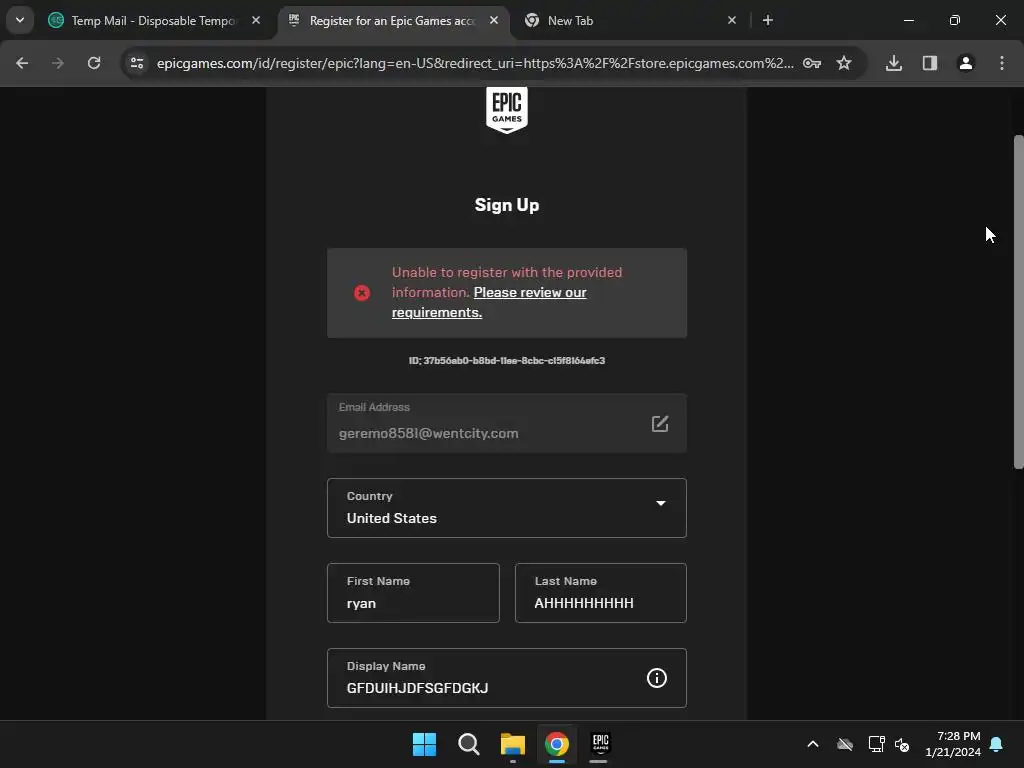
Task: Click the Epic Games logo
Action: [507, 110]
